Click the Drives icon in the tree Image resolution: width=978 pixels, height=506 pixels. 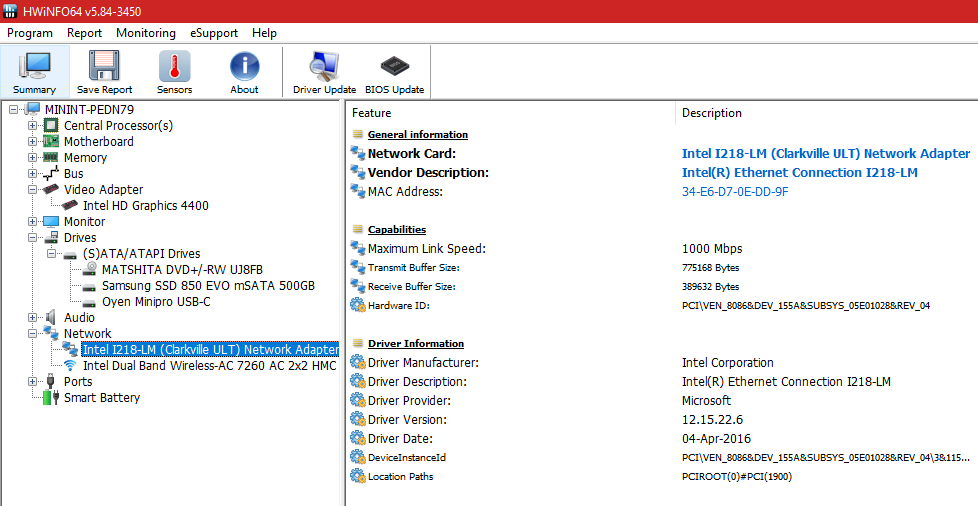point(51,238)
